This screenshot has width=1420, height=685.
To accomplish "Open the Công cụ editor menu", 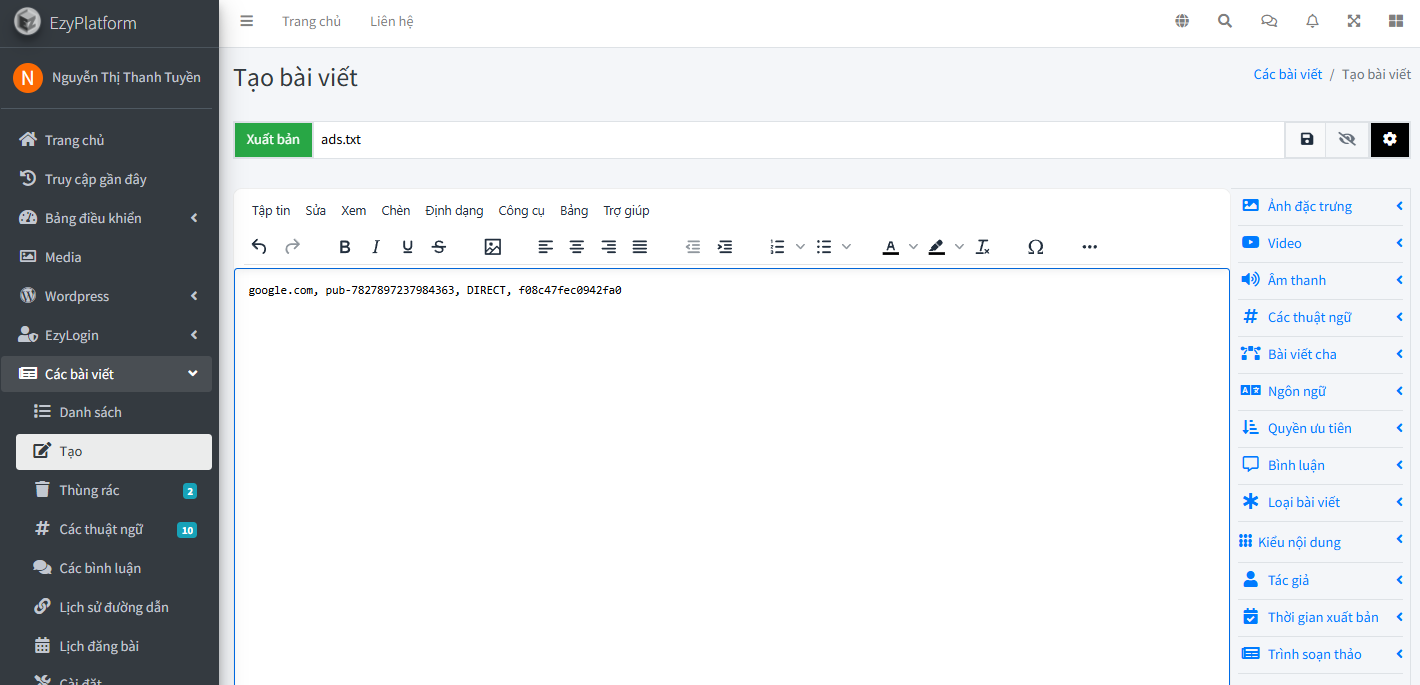I will point(522,210).
